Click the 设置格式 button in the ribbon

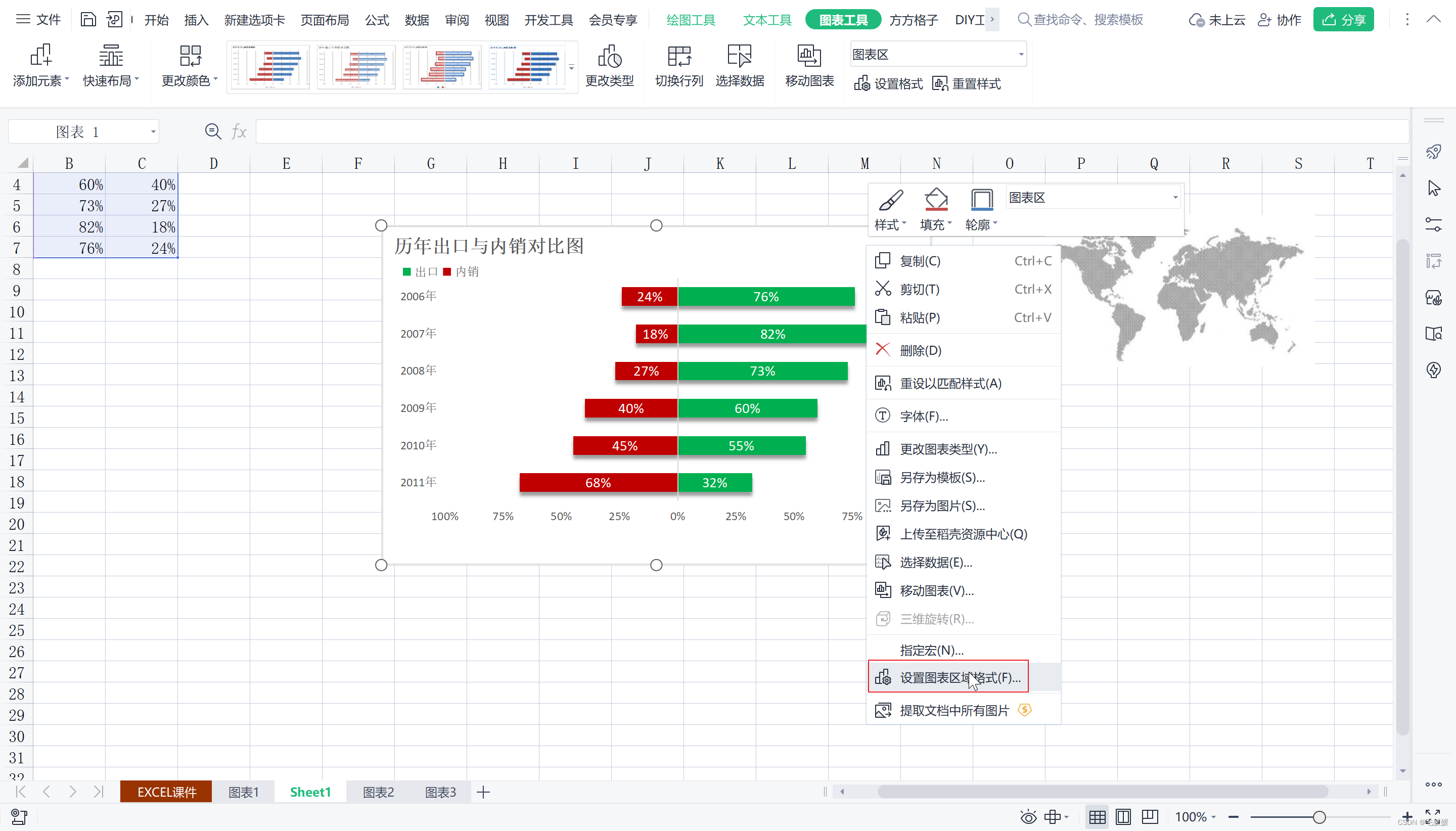[888, 84]
